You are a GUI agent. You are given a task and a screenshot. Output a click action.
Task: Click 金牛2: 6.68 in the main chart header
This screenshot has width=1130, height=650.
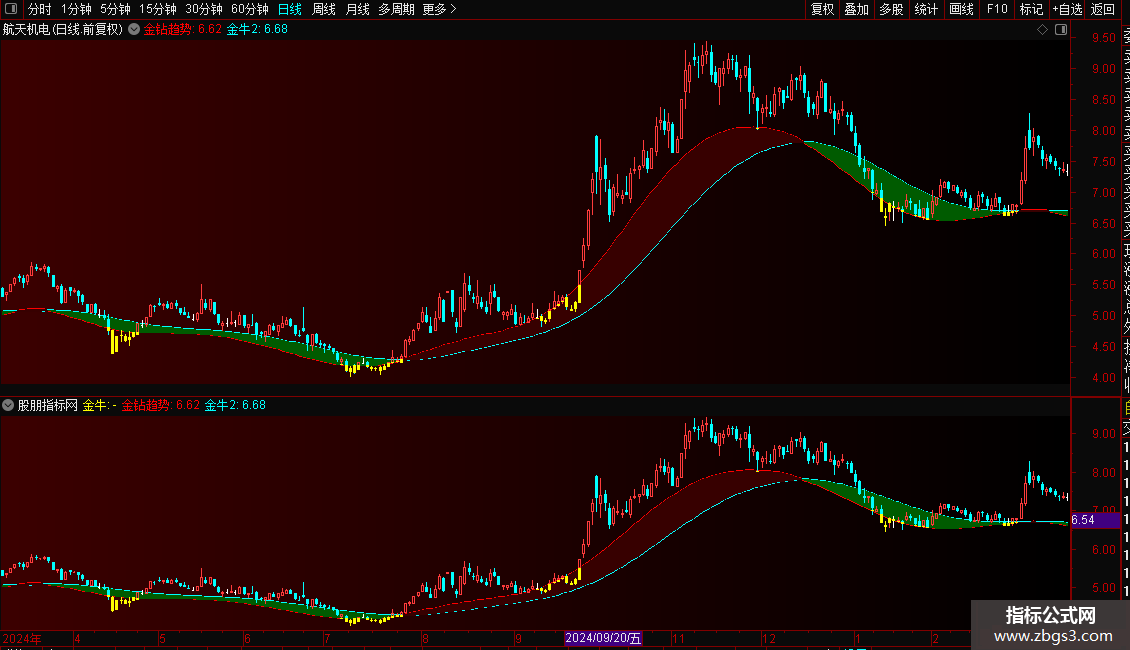pyautogui.click(x=257, y=30)
